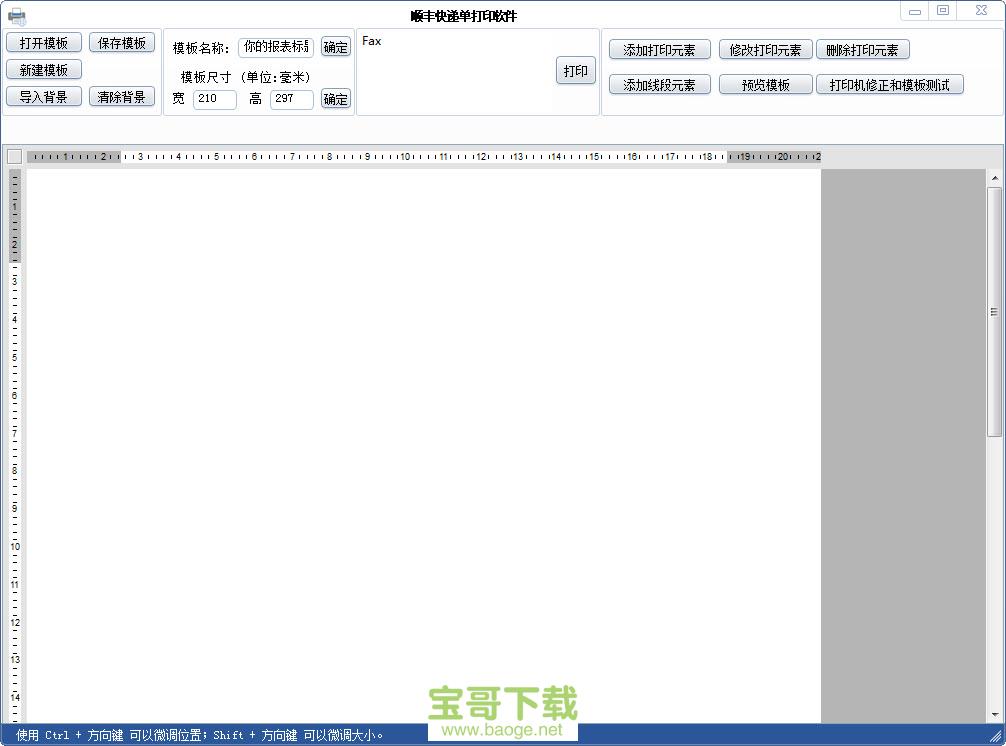Image resolution: width=1006 pixels, height=746 pixels.
Task: Confirm the template size with 确定
Action: (x=335, y=98)
